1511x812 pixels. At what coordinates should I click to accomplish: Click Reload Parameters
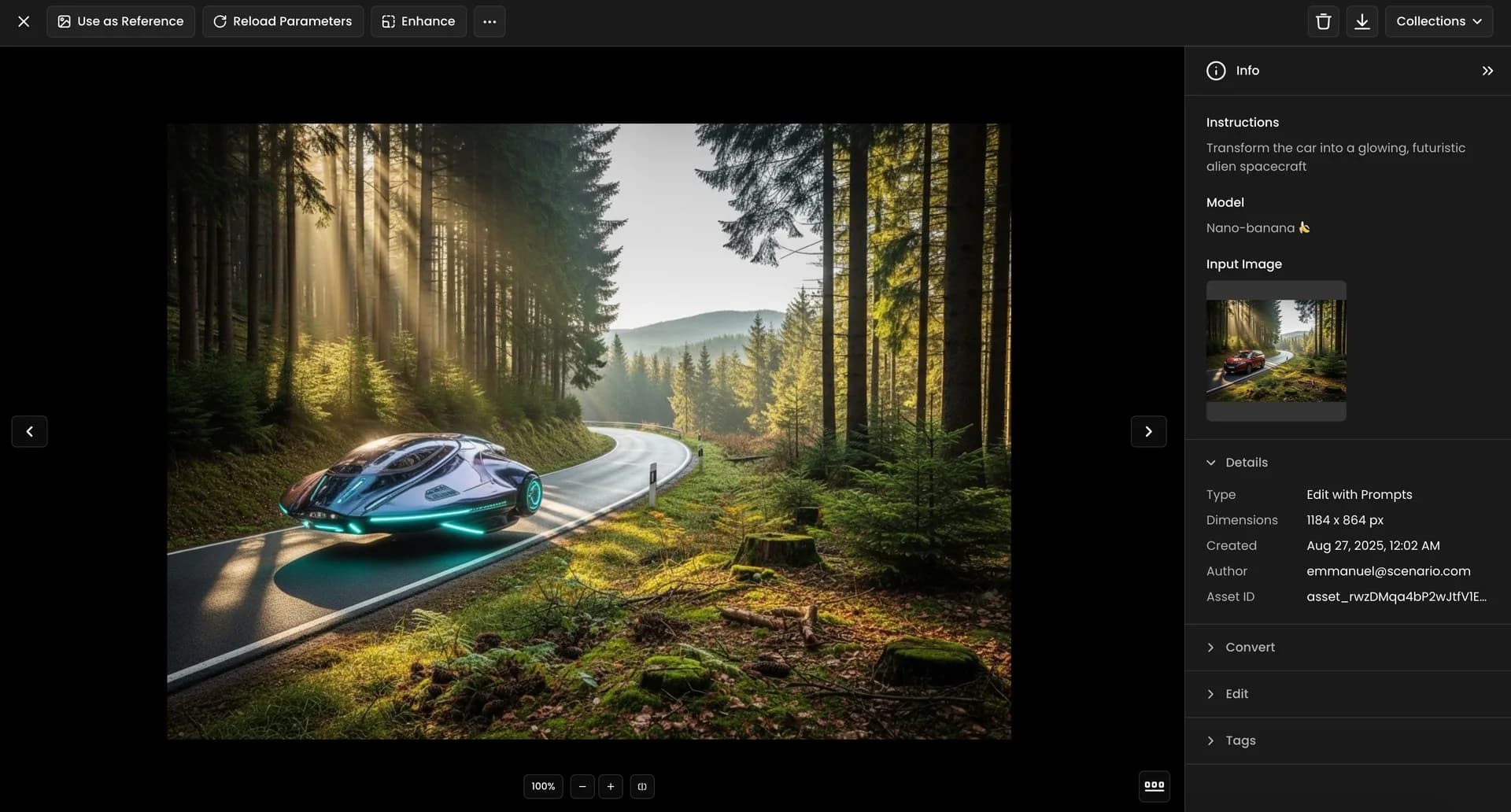coord(282,21)
